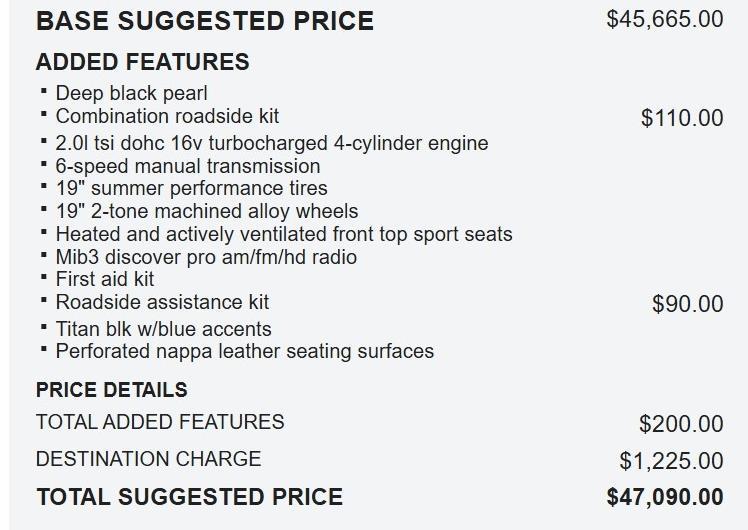This screenshot has height=530, width=748.
Task: Click the 19" 2-tone machined alloy wheels item
Action: coord(206,211)
